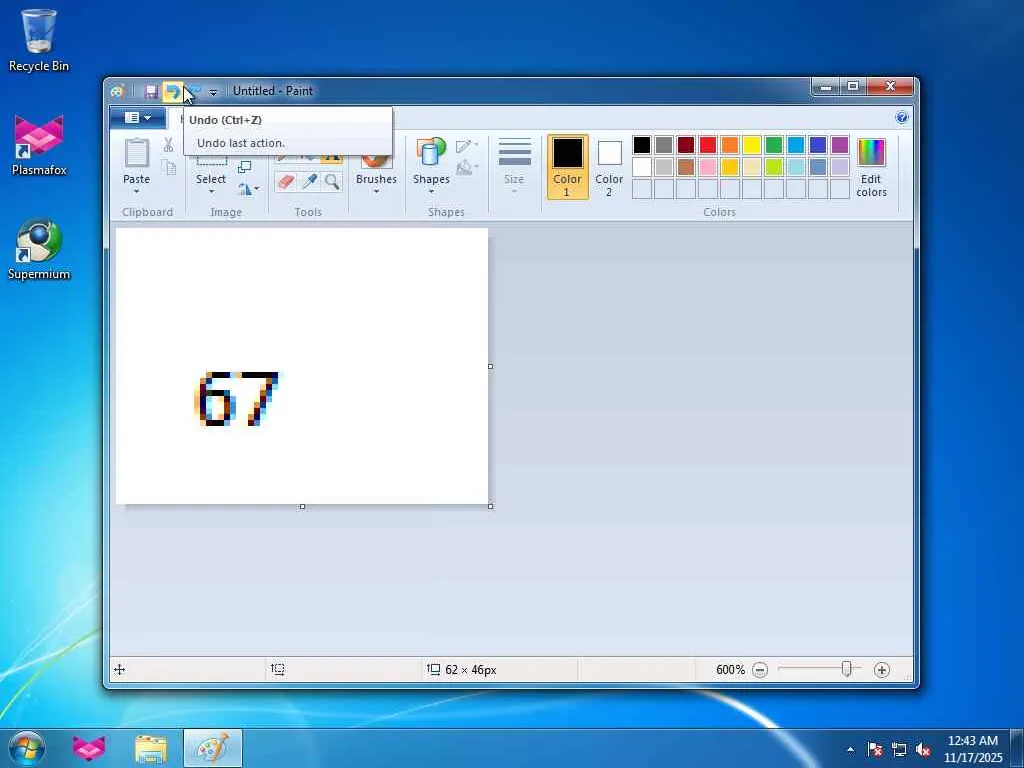Click the network tray icon
1024x768 pixels.
coord(899,749)
